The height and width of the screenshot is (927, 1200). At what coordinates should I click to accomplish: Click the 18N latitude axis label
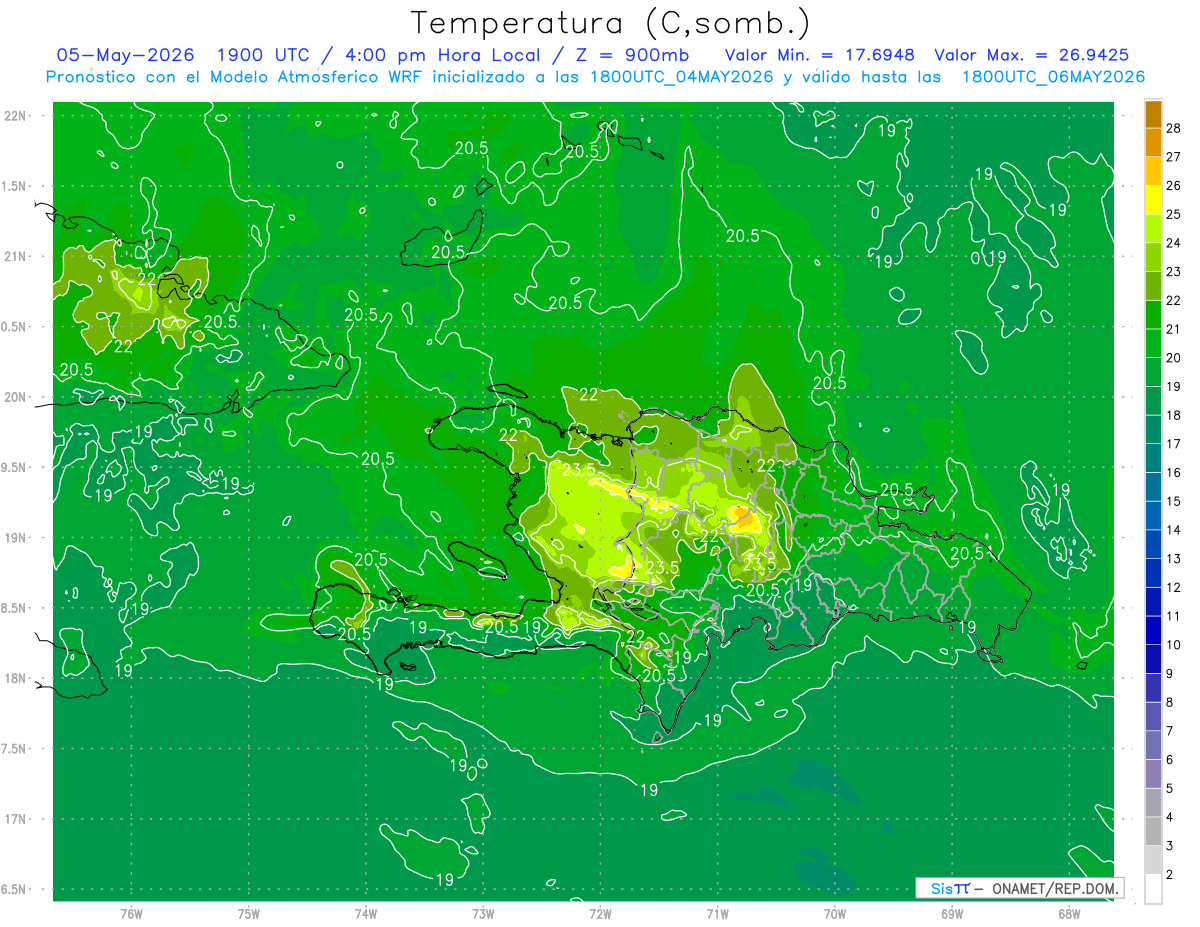(15, 678)
